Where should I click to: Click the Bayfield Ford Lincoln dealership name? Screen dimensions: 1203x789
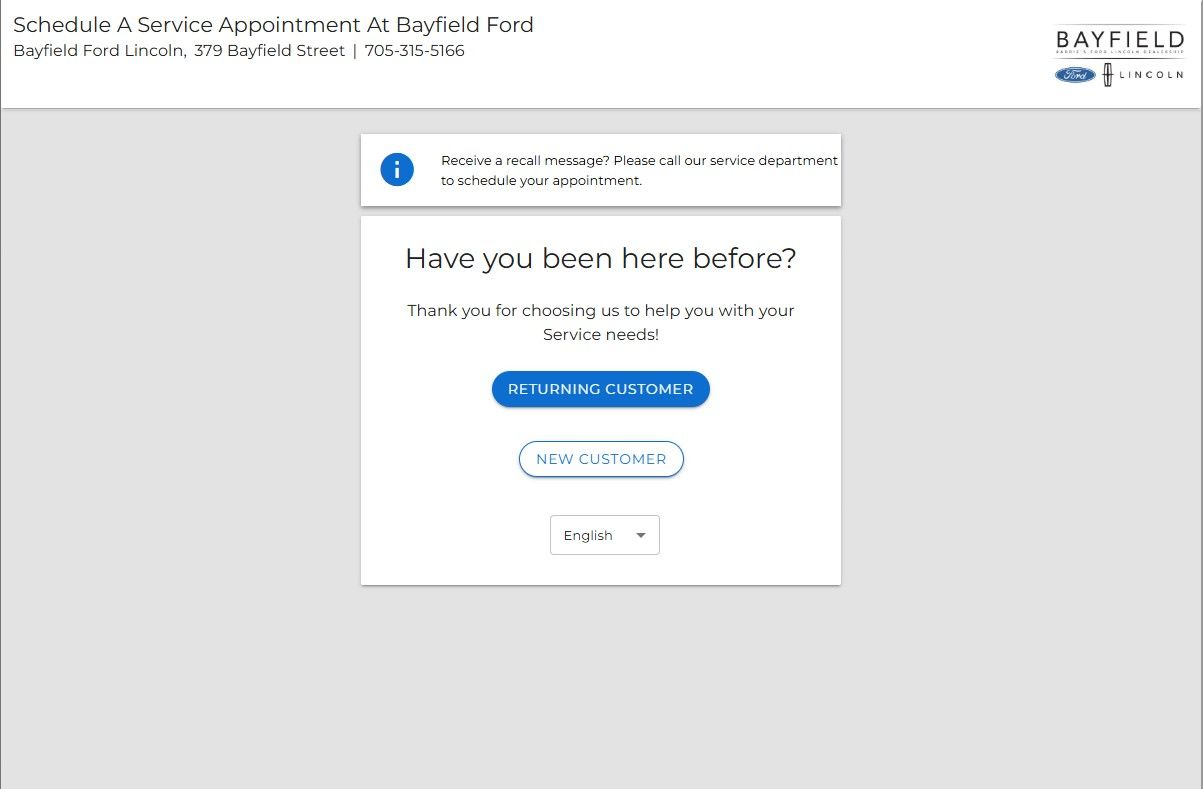point(99,51)
